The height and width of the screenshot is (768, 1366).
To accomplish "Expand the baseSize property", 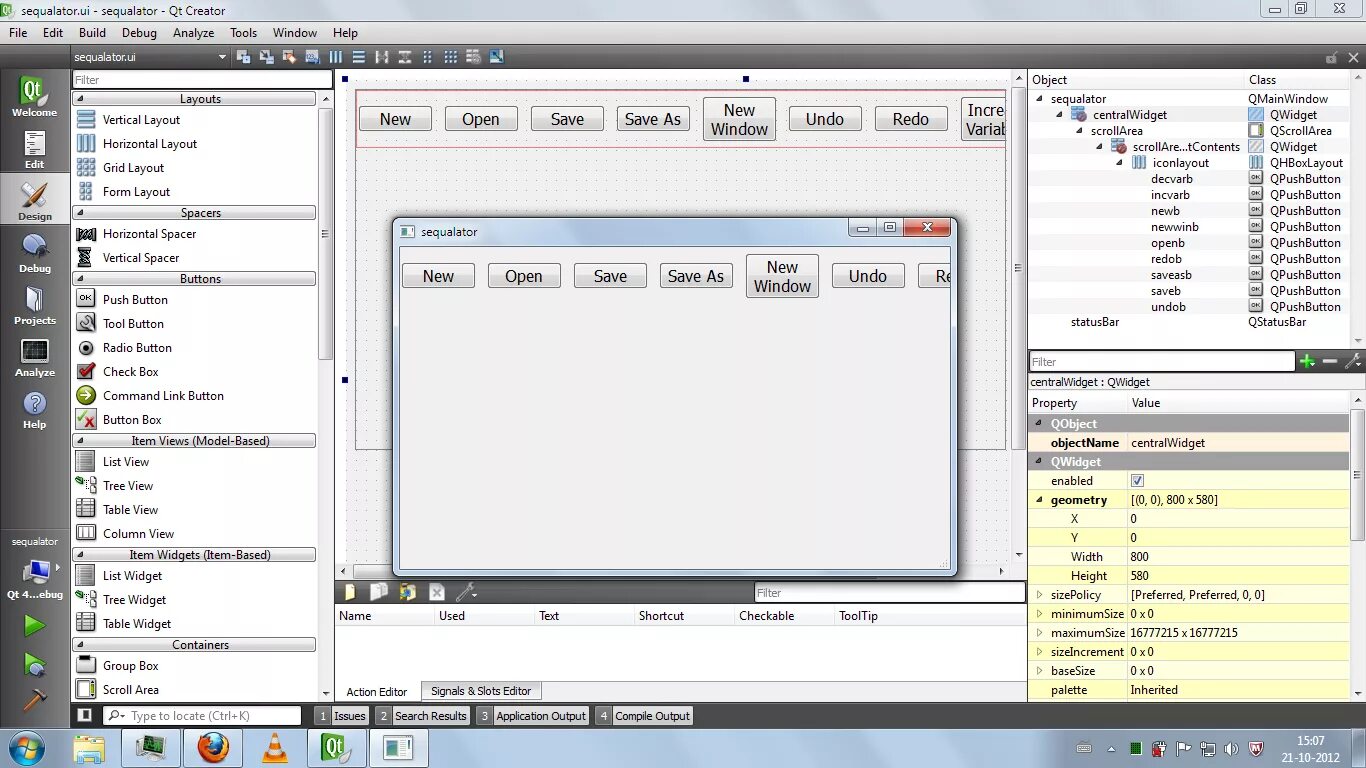I will (1040, 670).
